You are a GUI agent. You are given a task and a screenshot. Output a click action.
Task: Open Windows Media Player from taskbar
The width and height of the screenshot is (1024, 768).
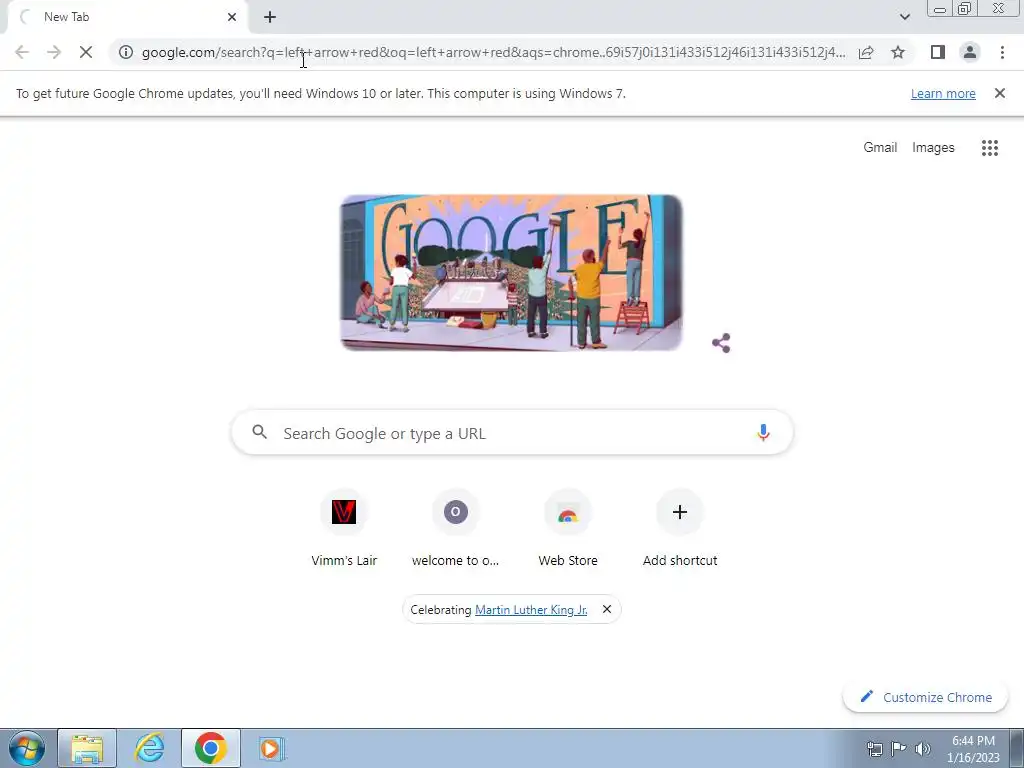coord(271,748)
